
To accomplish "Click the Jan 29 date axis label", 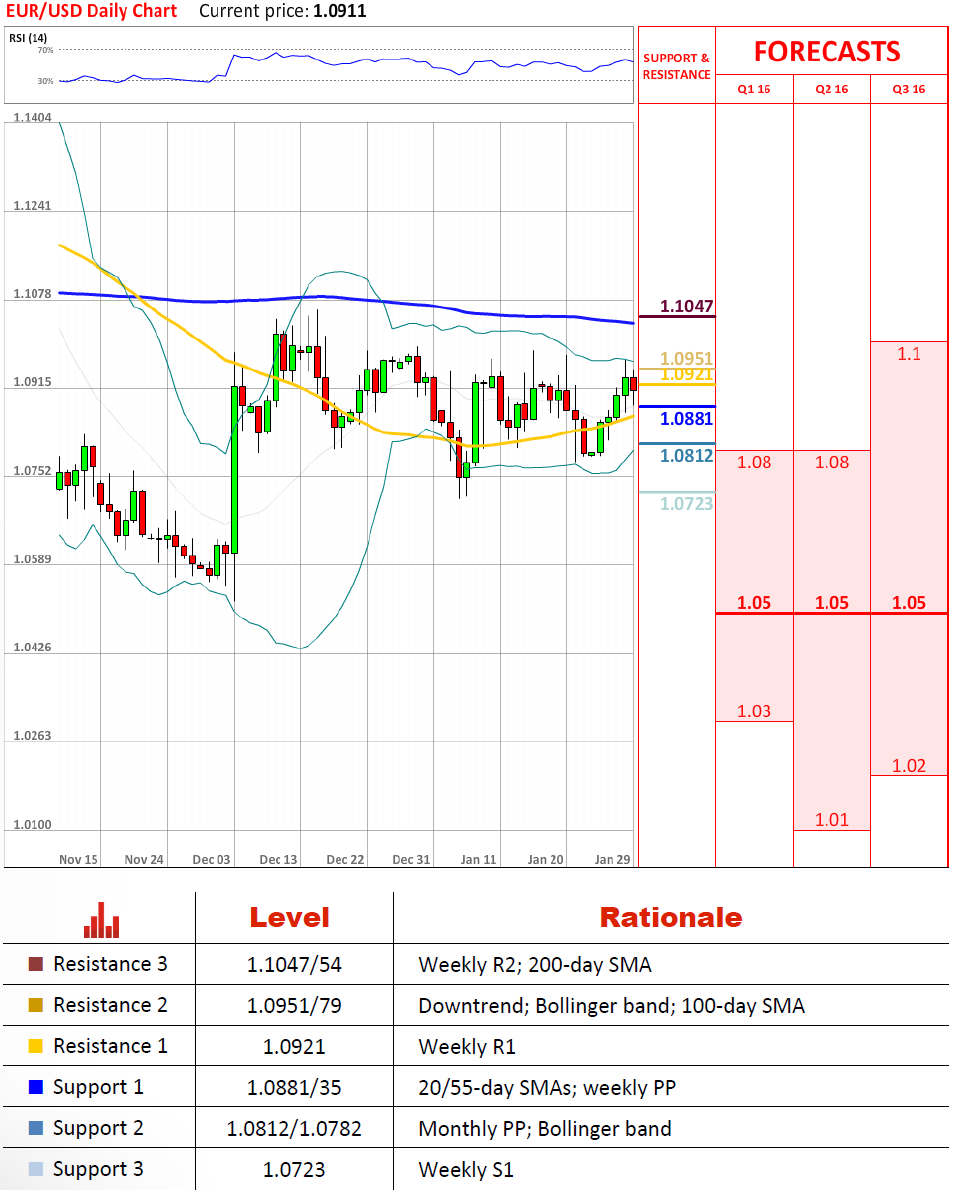I will click(x=612, y=859).
